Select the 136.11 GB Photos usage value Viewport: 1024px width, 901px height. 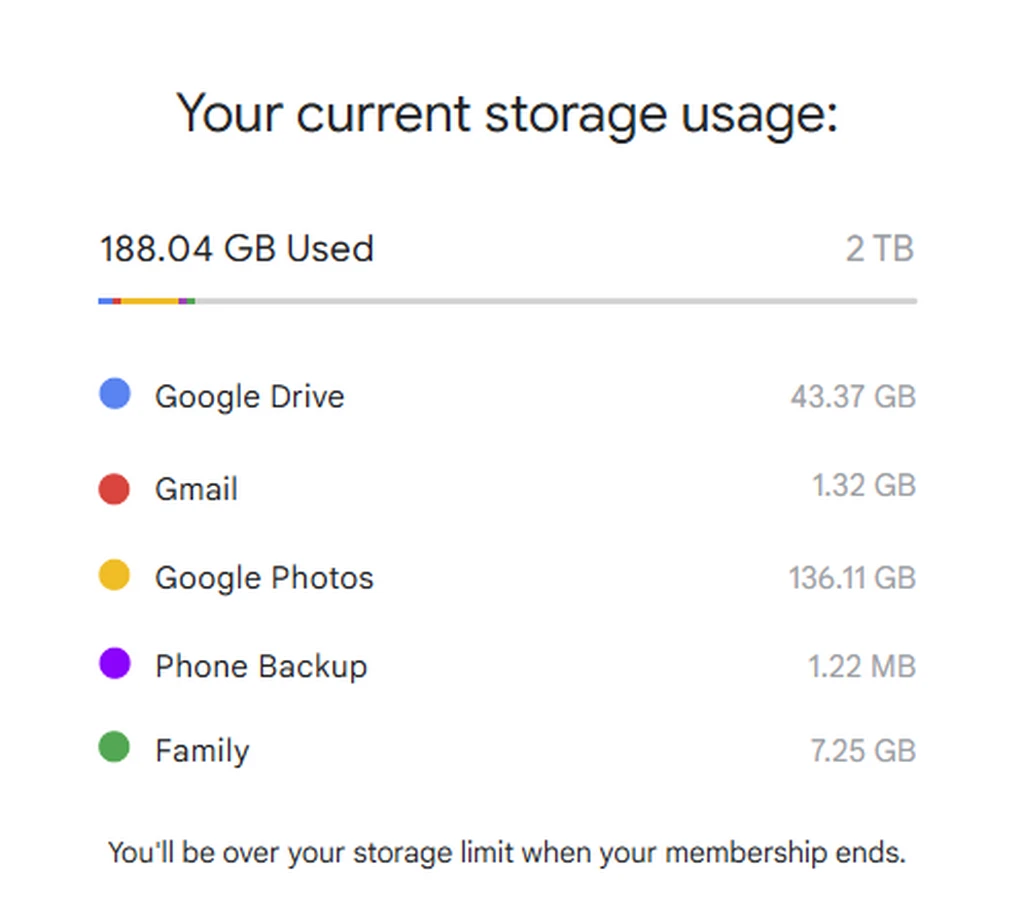[852, 578]
